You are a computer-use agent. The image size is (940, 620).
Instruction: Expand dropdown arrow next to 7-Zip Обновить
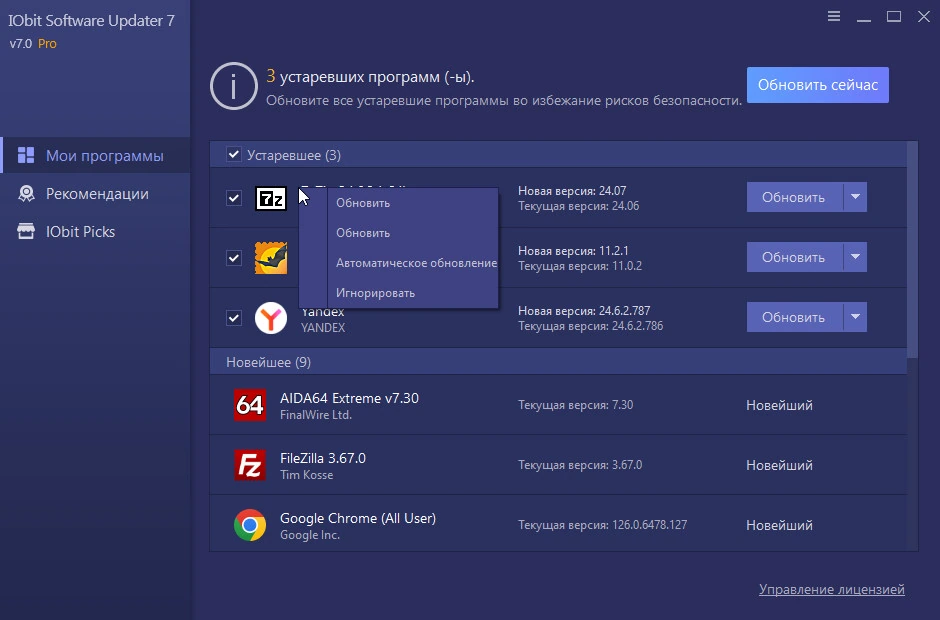click(855, 197)
